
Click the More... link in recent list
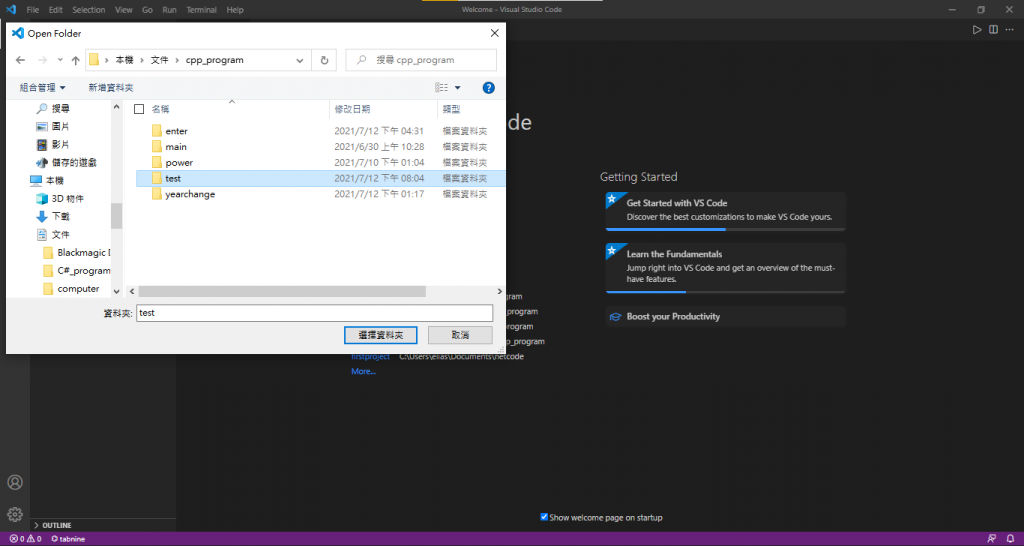pyautogui.click(x=363, y=371)
